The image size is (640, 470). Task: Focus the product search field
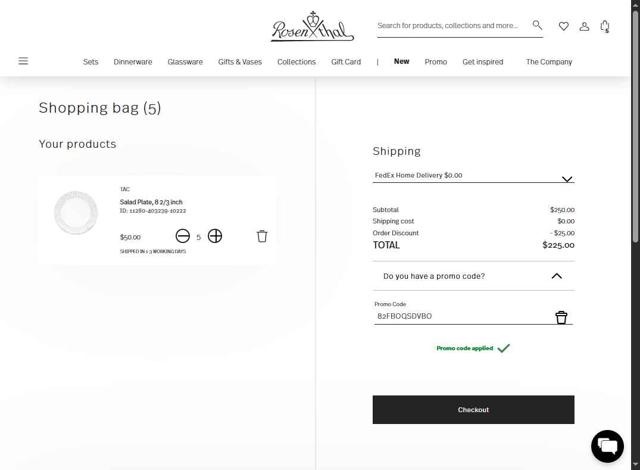[450, 26]
